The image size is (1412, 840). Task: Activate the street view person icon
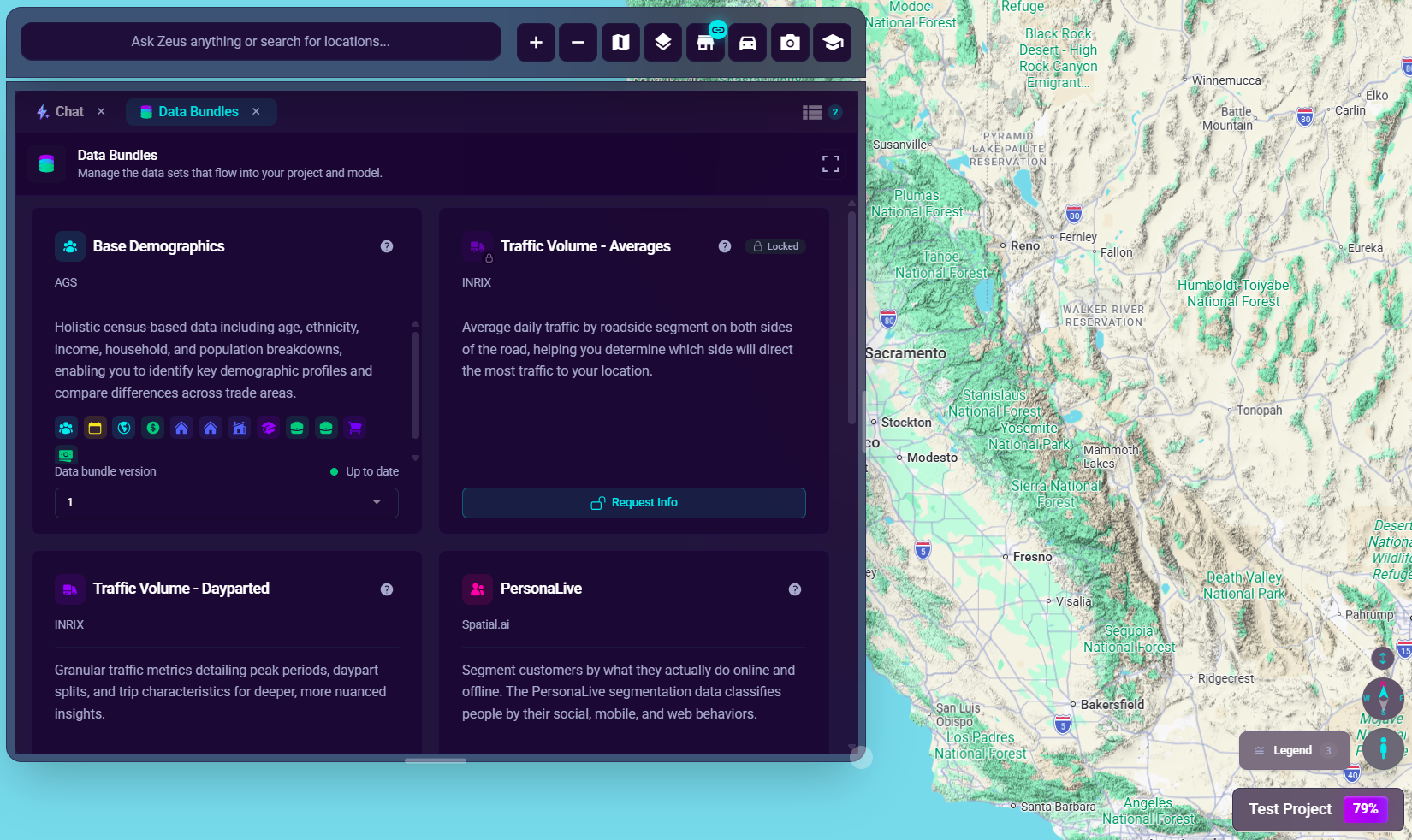point(1383,748)
